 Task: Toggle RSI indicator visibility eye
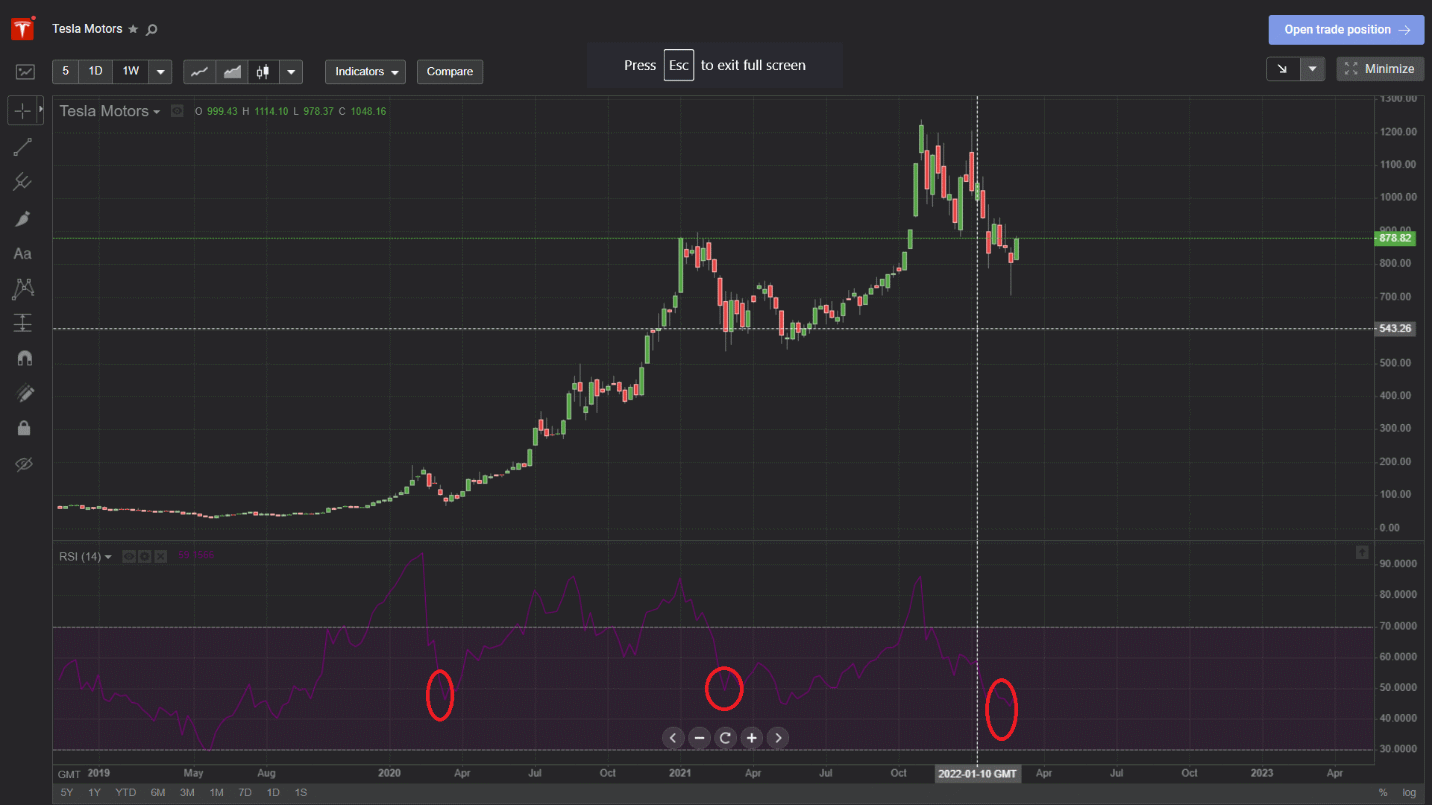[129, 556]
